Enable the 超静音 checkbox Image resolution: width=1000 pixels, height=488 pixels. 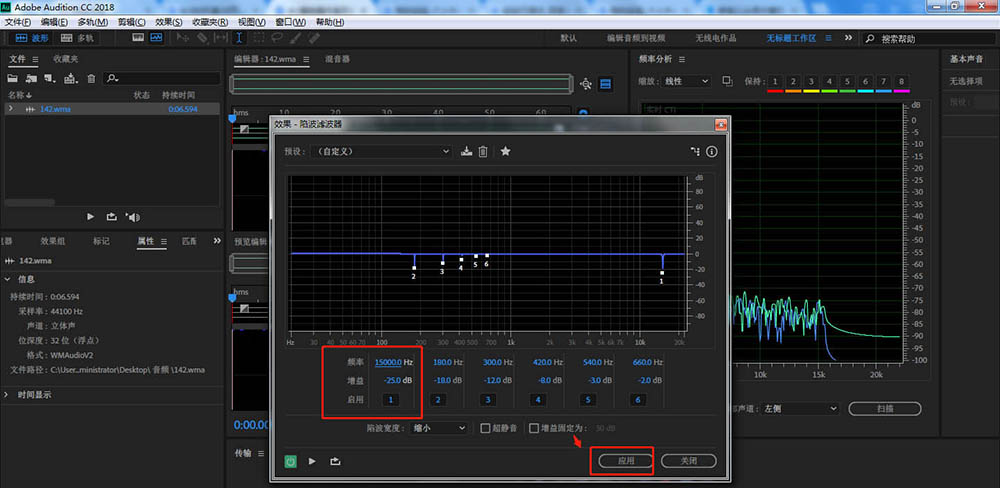point(485,428)
